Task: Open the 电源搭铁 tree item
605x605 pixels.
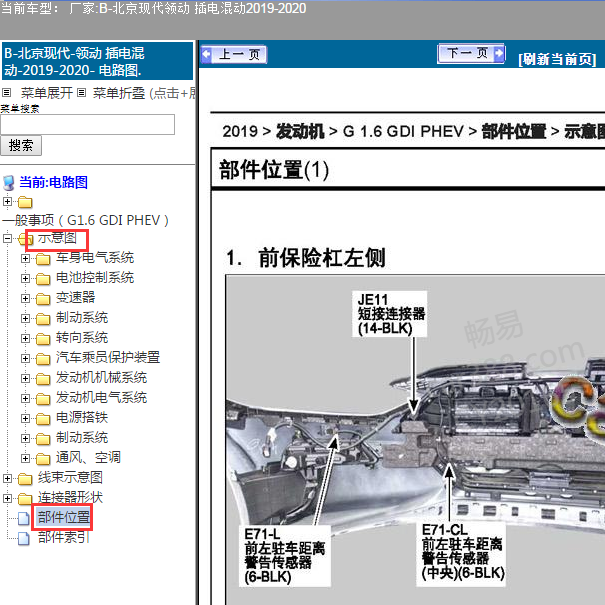Action: click(82, 418)
